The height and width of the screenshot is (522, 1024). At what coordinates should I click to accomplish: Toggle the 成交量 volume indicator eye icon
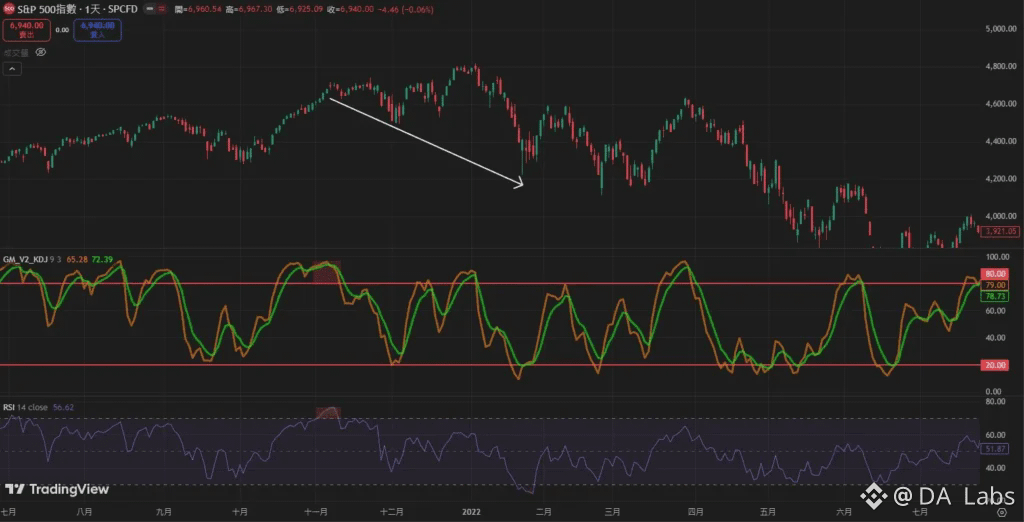pos(40,52)
